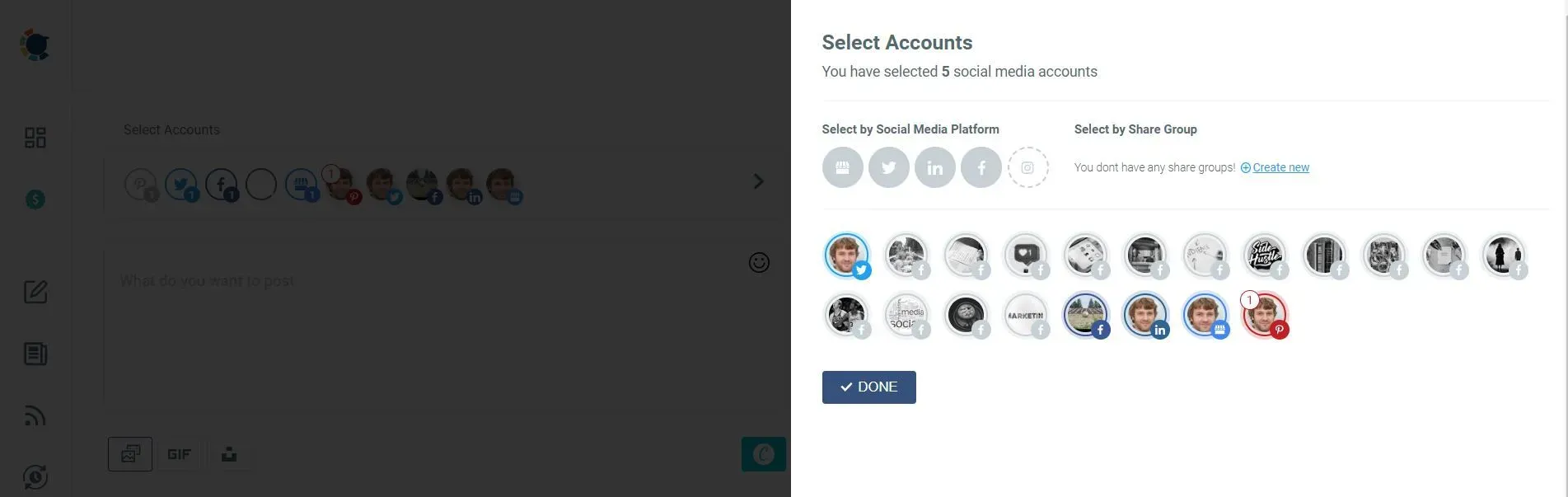This screenshot has width=1568, height=497.
Task: Open the posts list sidebar icon
Action: point(35,354)
